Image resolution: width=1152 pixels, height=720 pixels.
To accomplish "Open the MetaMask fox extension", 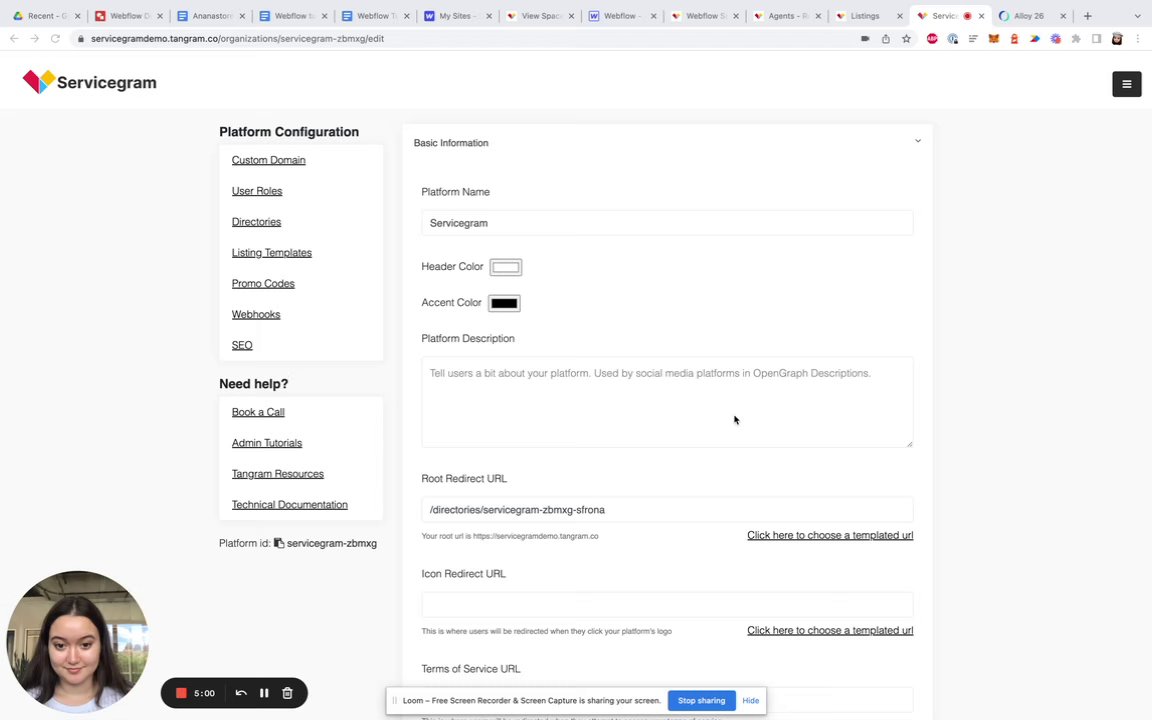I will (994, 39).
